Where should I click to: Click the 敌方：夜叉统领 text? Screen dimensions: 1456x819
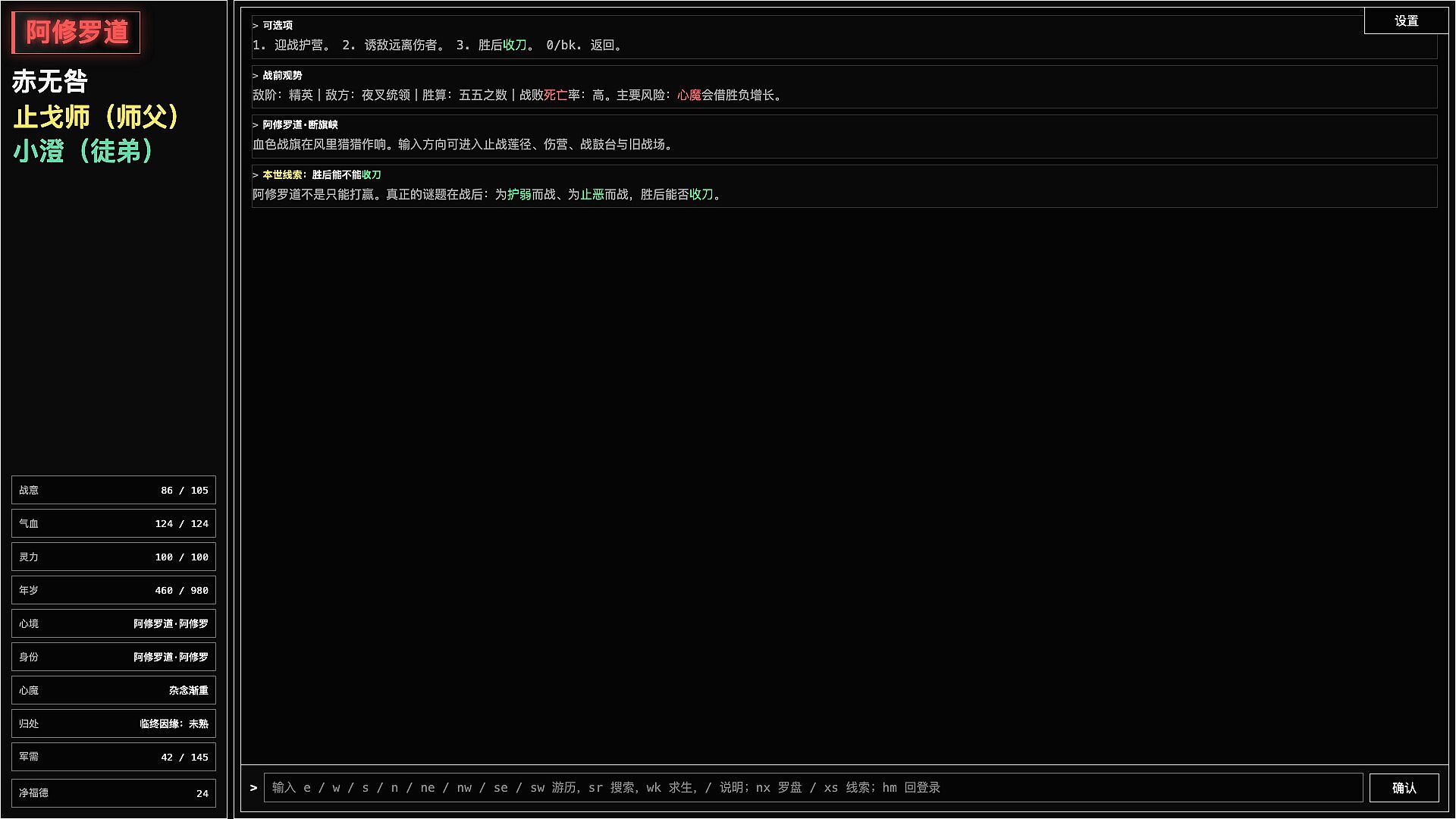[x=368, y=95]
